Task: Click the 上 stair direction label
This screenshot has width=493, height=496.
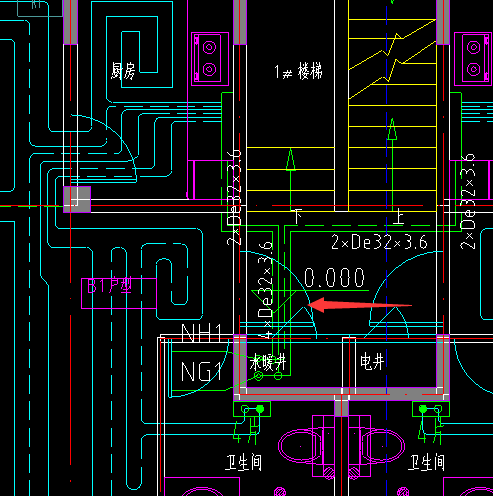Action: pos(398,216)
